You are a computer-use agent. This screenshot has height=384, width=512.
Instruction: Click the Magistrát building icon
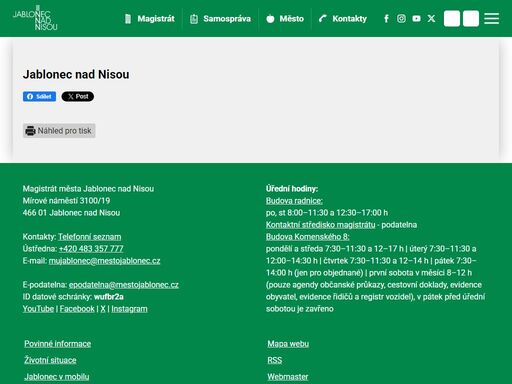click(128, 19)
